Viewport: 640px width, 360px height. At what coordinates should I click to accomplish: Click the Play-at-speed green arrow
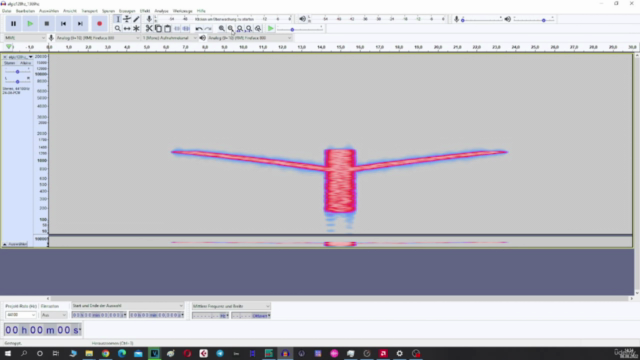click(271, 29)
